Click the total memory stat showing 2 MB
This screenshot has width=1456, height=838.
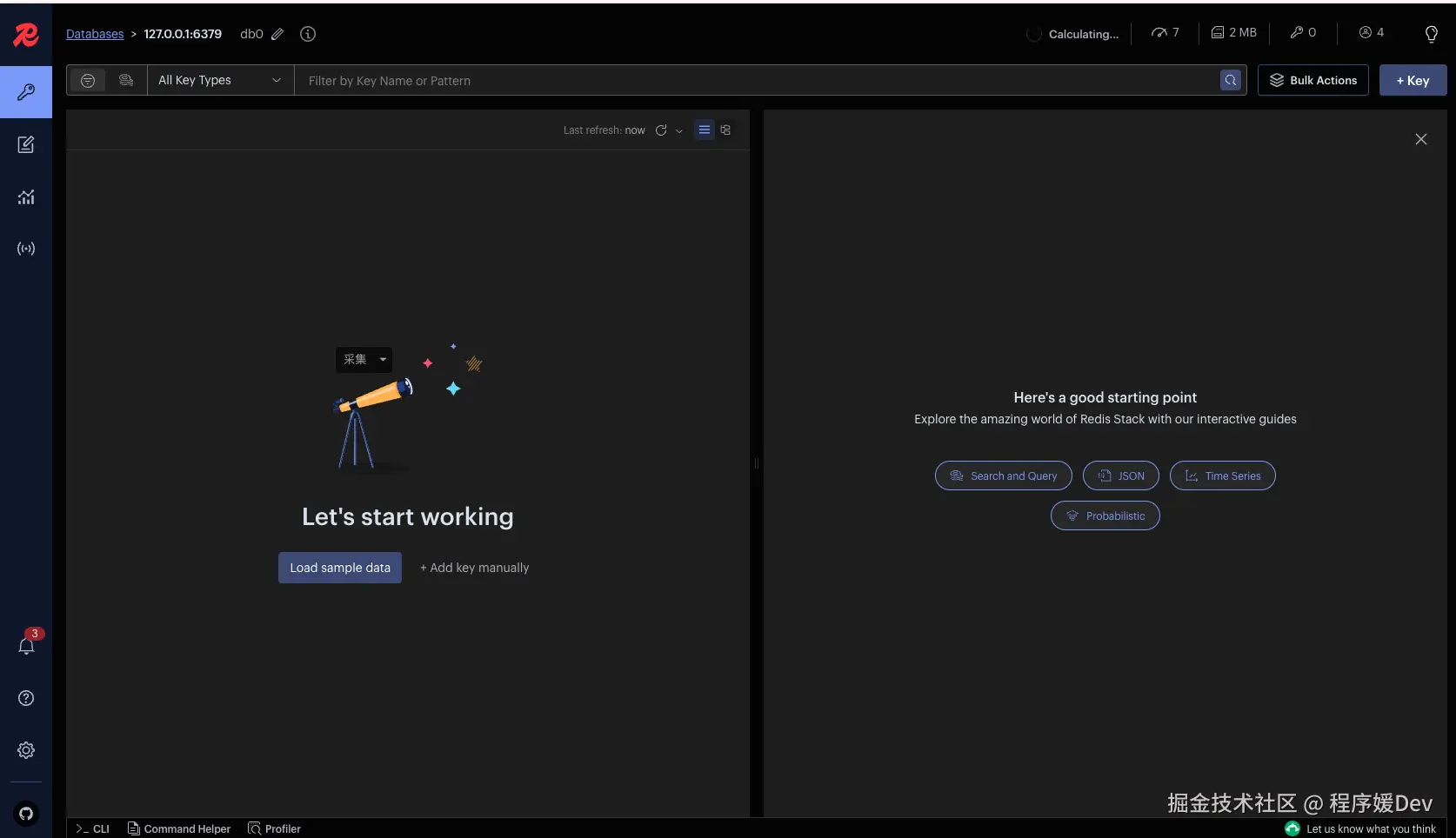pos(1234,33)
